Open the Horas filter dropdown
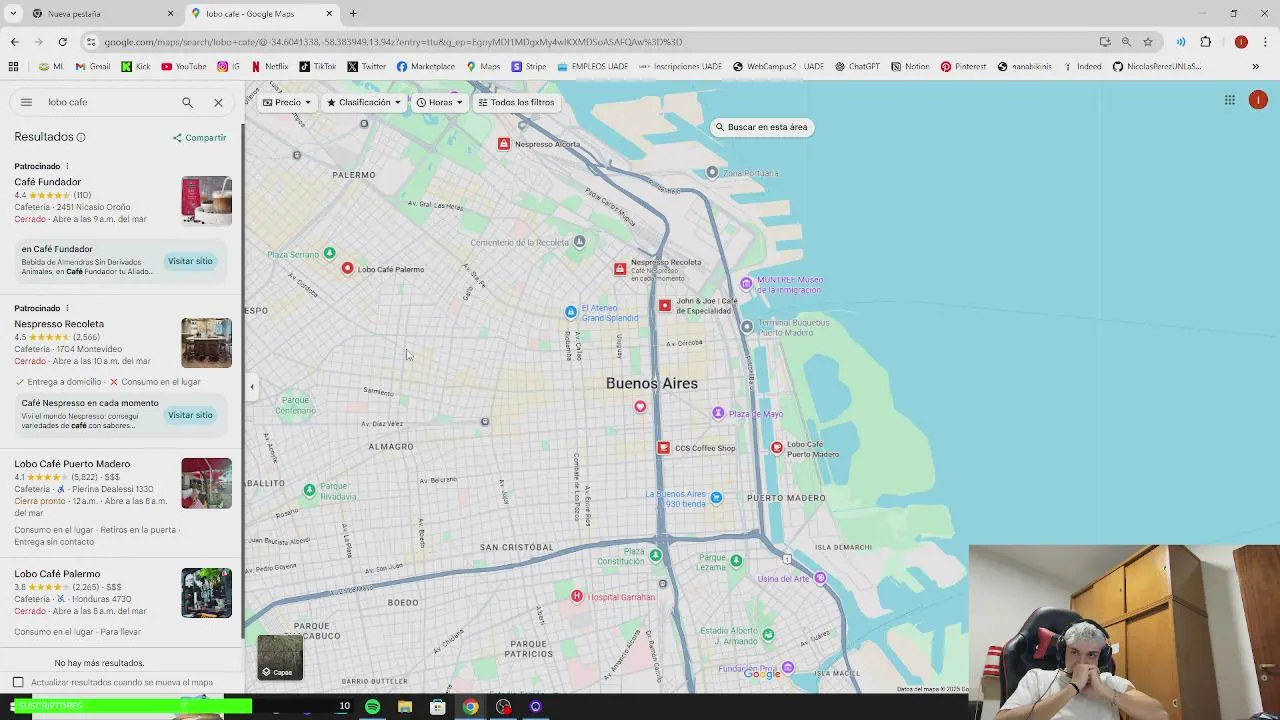This screenshot has width=1280, height=720. pyautogui.click(x=440, y=102)
